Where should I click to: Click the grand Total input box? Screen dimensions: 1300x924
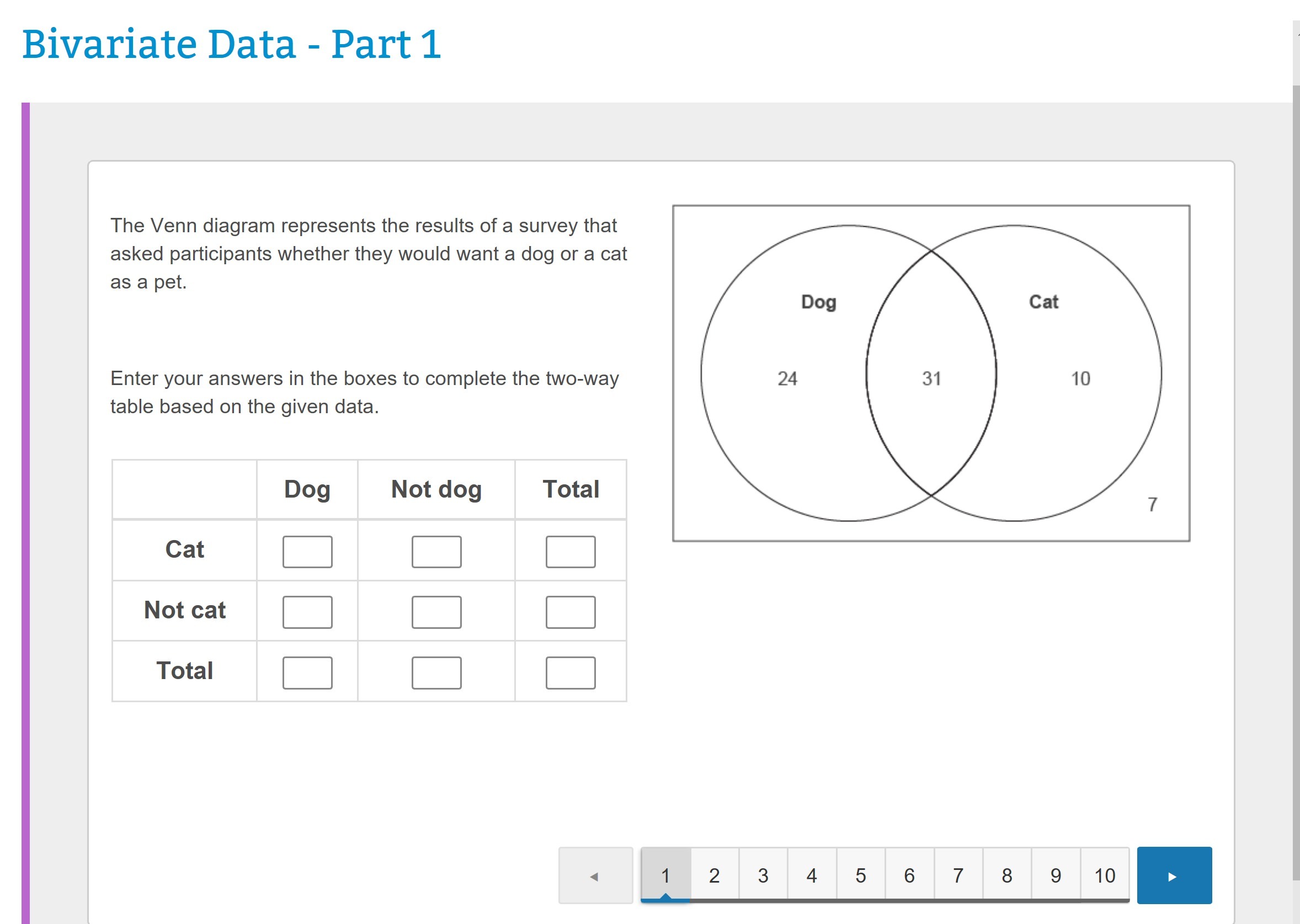point(571,672)
